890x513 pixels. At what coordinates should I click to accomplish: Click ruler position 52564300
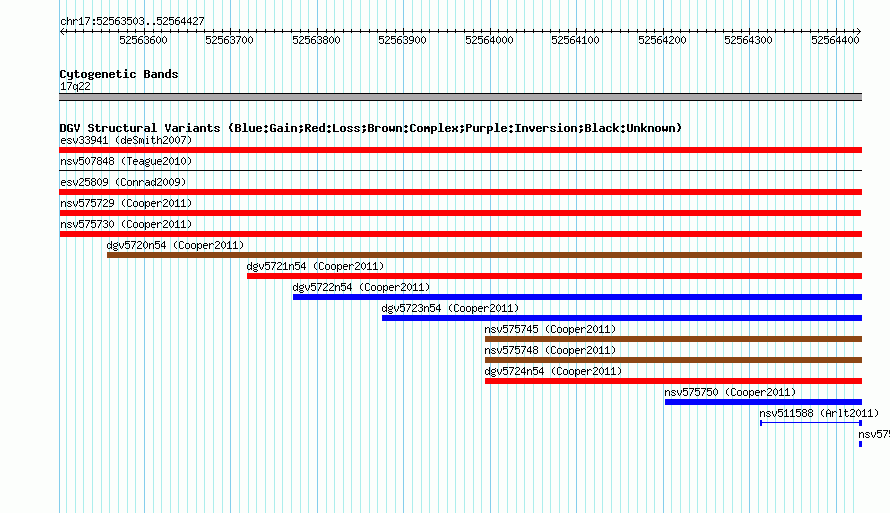pos(749,40)
